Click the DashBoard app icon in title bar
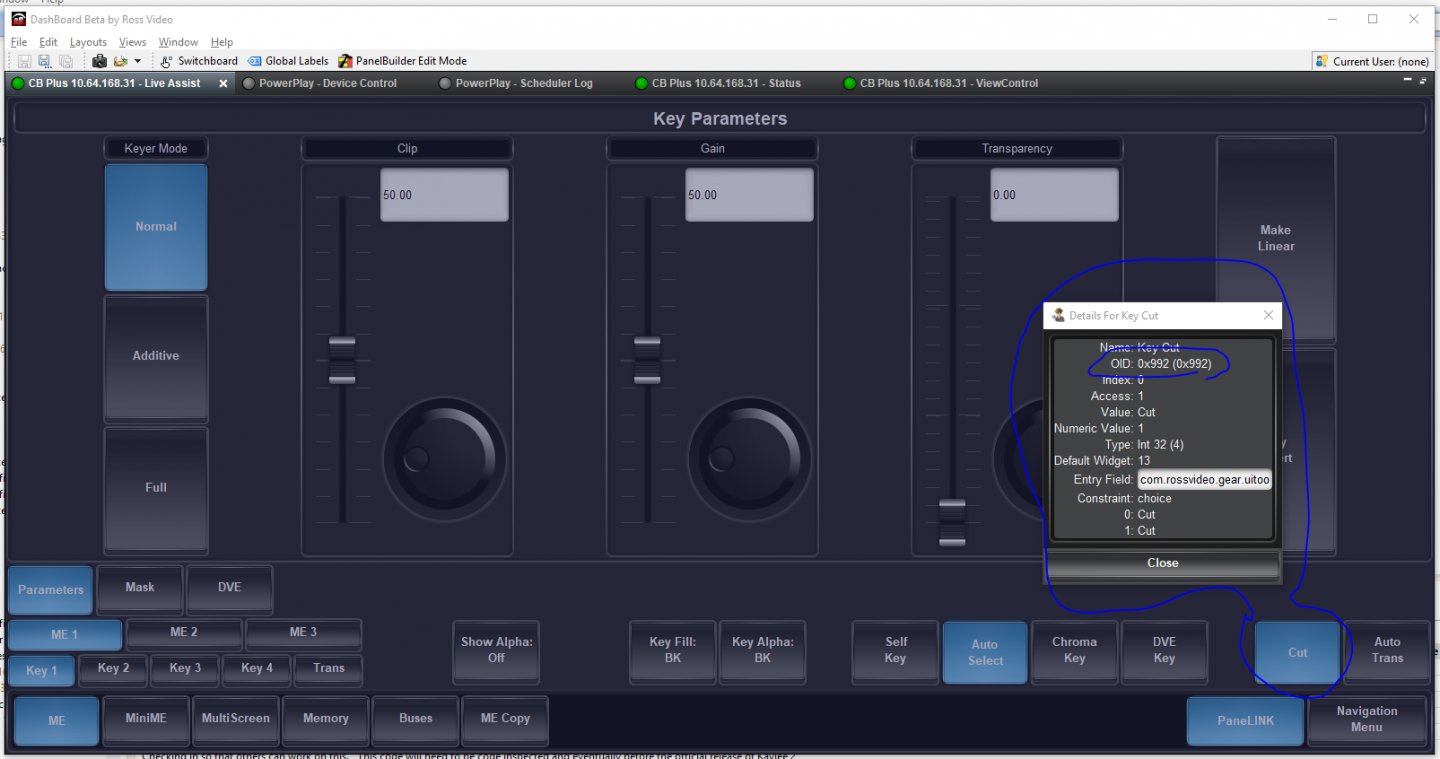This screenshot has width=1440, height=759. (18, 19)
